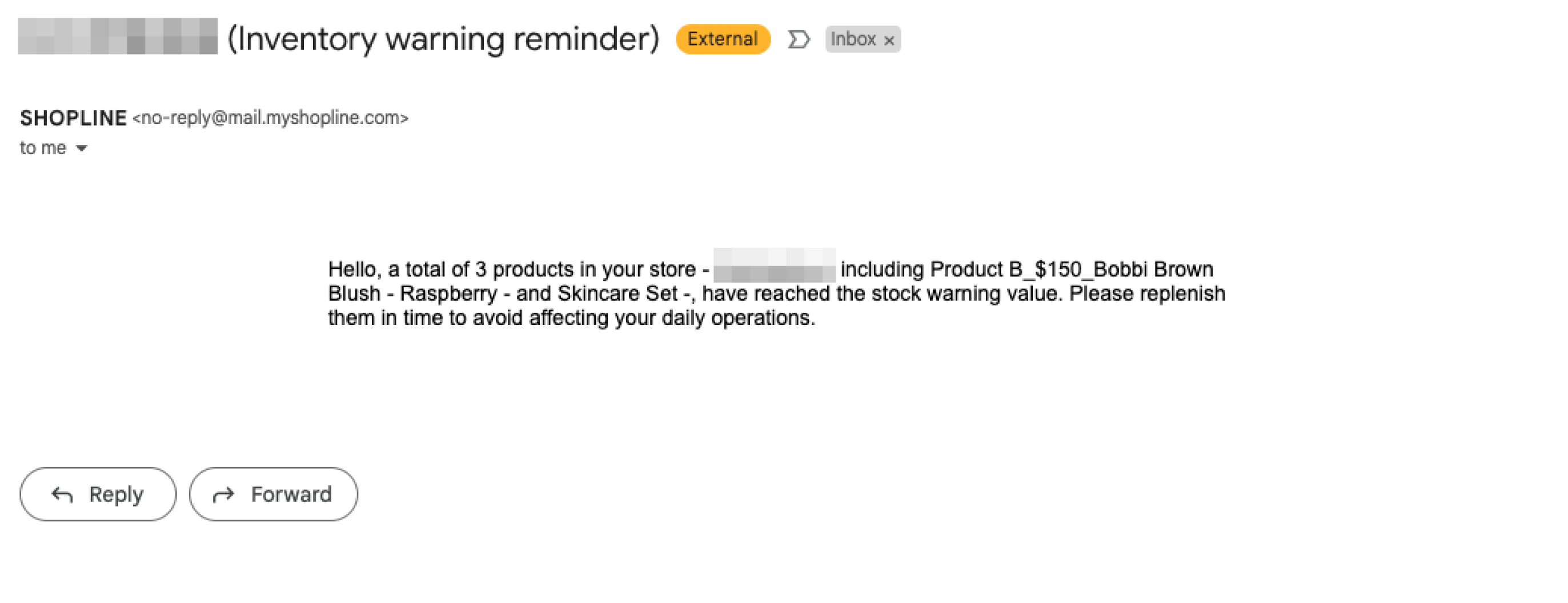Remove the Inbox label with its x
This screenshot has height=603, width=1568.
point(889,41)
